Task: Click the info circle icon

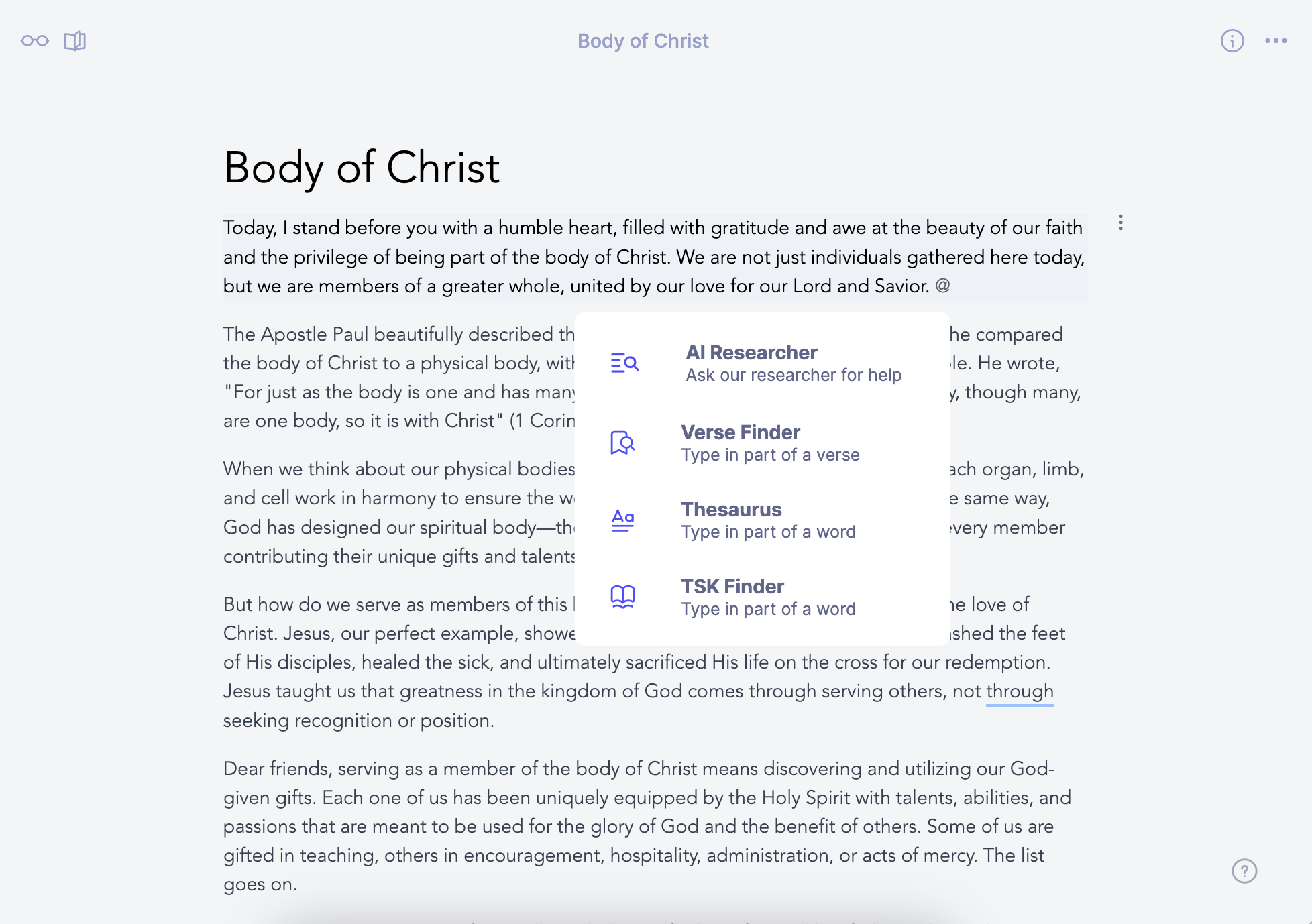Action: (x=1232, y=40)
